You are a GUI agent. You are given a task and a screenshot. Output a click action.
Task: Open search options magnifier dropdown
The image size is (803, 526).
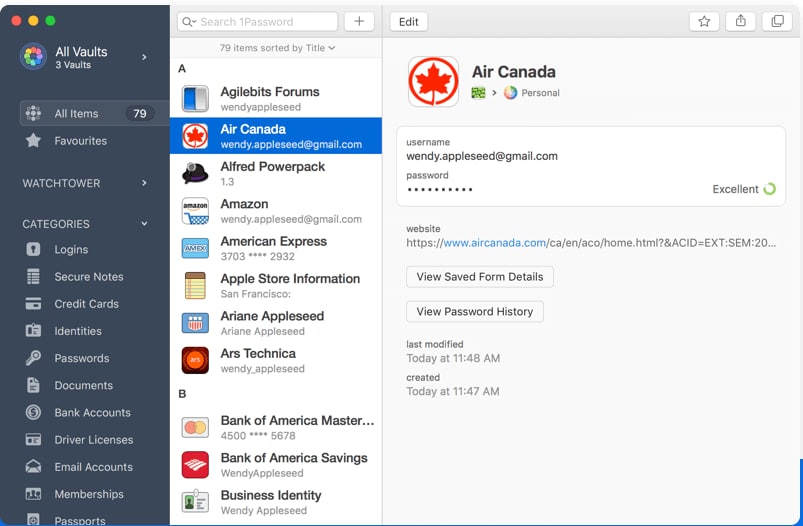pos(189,22)
